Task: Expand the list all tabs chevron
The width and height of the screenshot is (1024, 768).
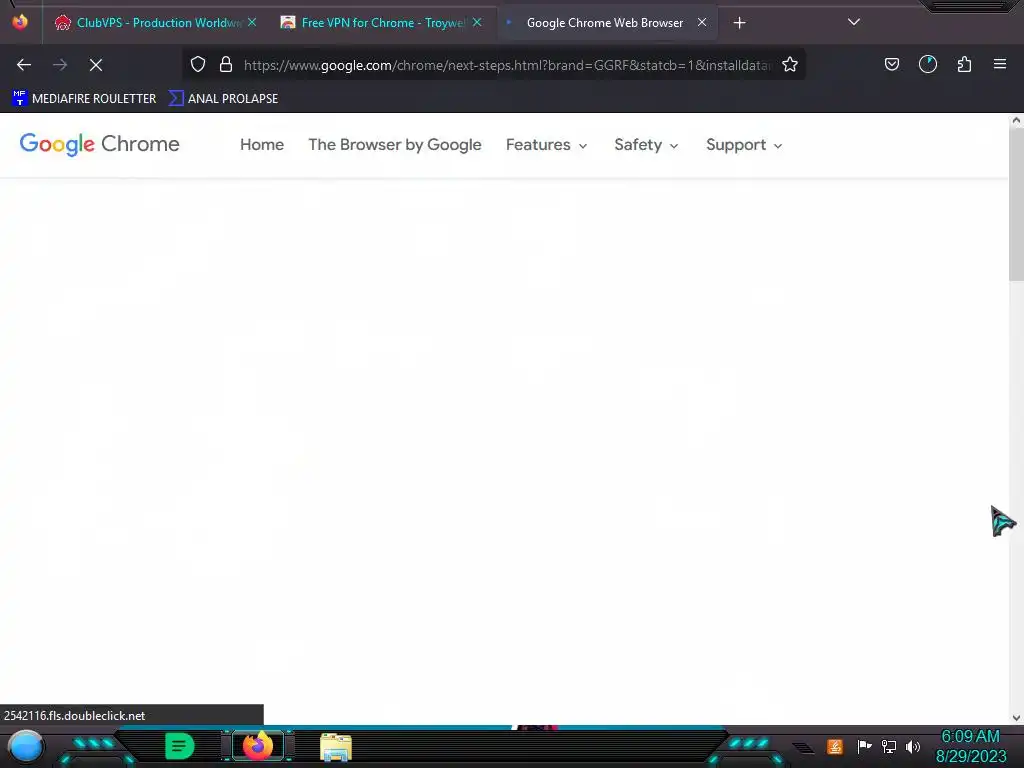Action: 854,23
